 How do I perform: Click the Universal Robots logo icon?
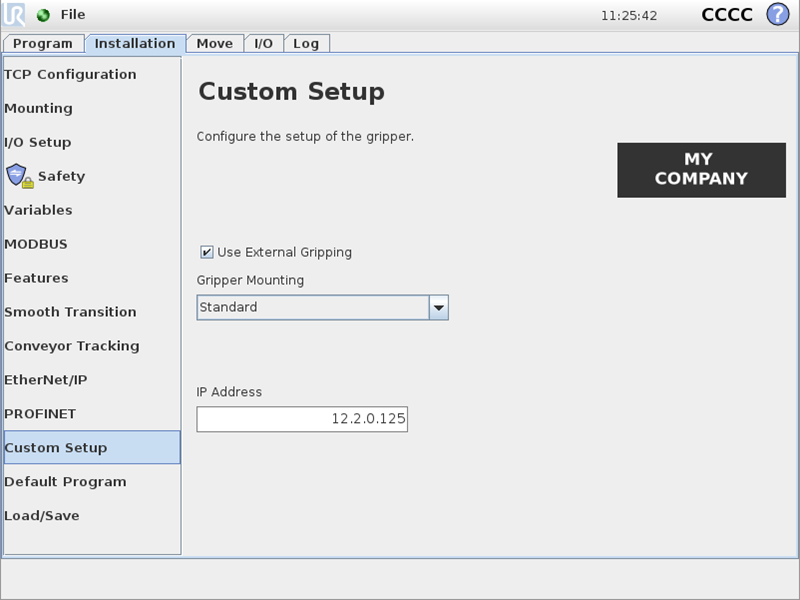tap(13, 14)
